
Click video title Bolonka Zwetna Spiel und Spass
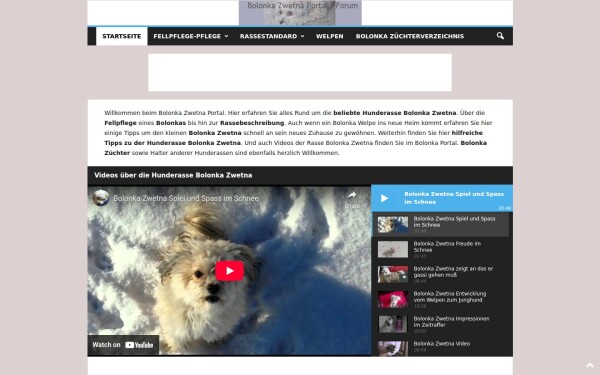(186, 199)
